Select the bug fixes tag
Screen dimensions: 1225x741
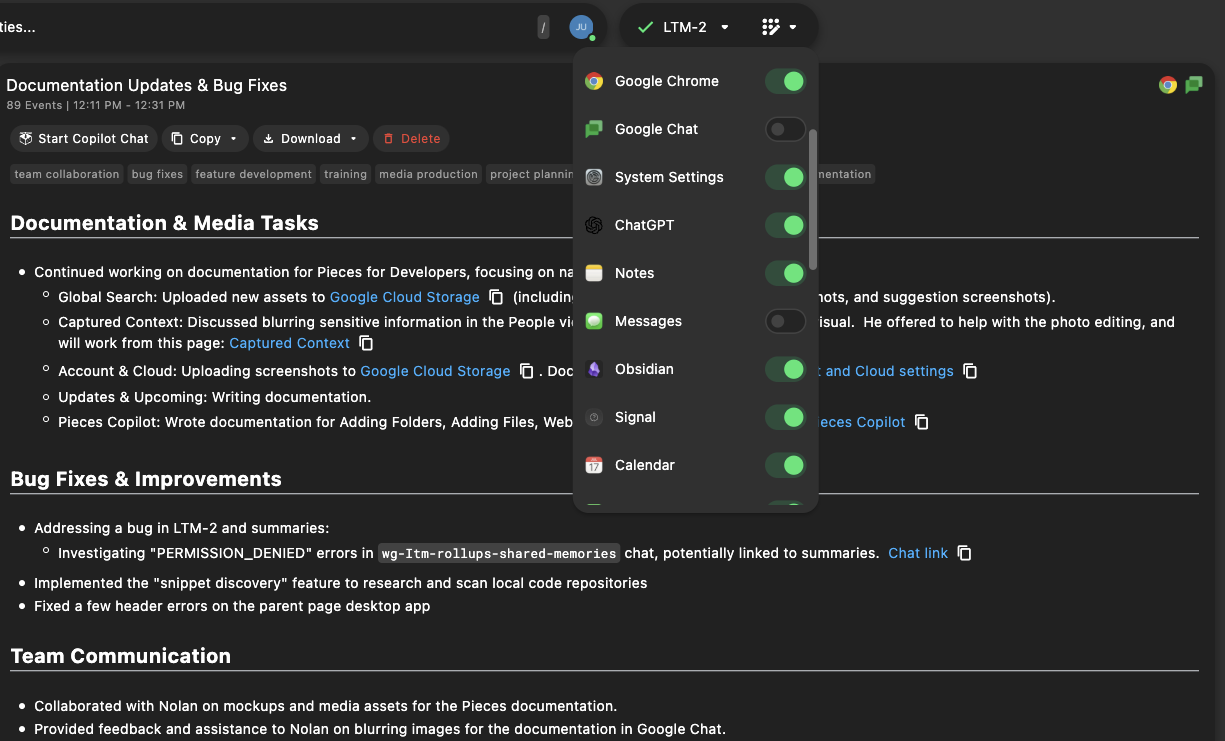point(157,174)
